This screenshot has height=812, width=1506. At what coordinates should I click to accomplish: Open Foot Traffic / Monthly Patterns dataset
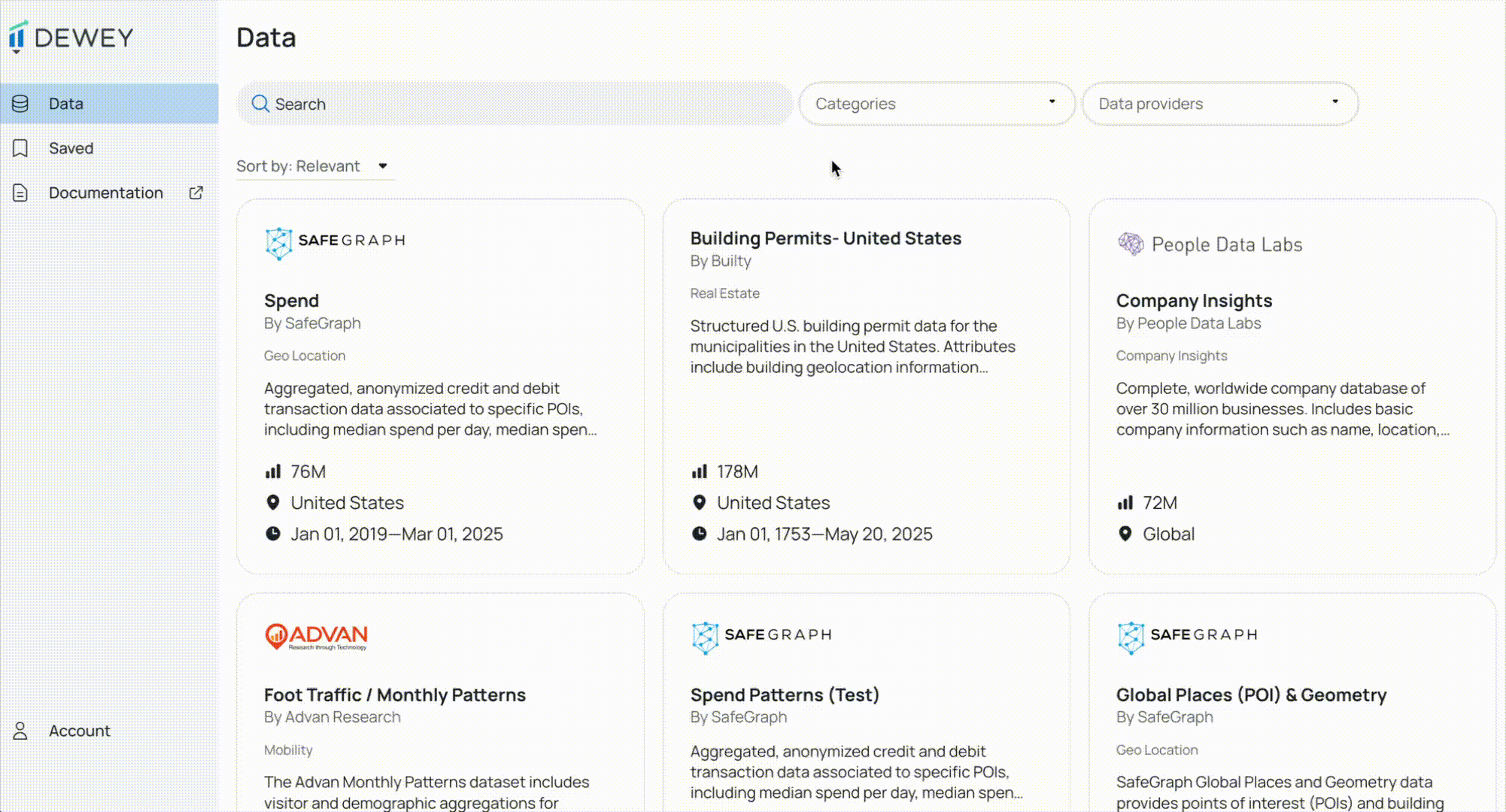(x=395, y=695)
